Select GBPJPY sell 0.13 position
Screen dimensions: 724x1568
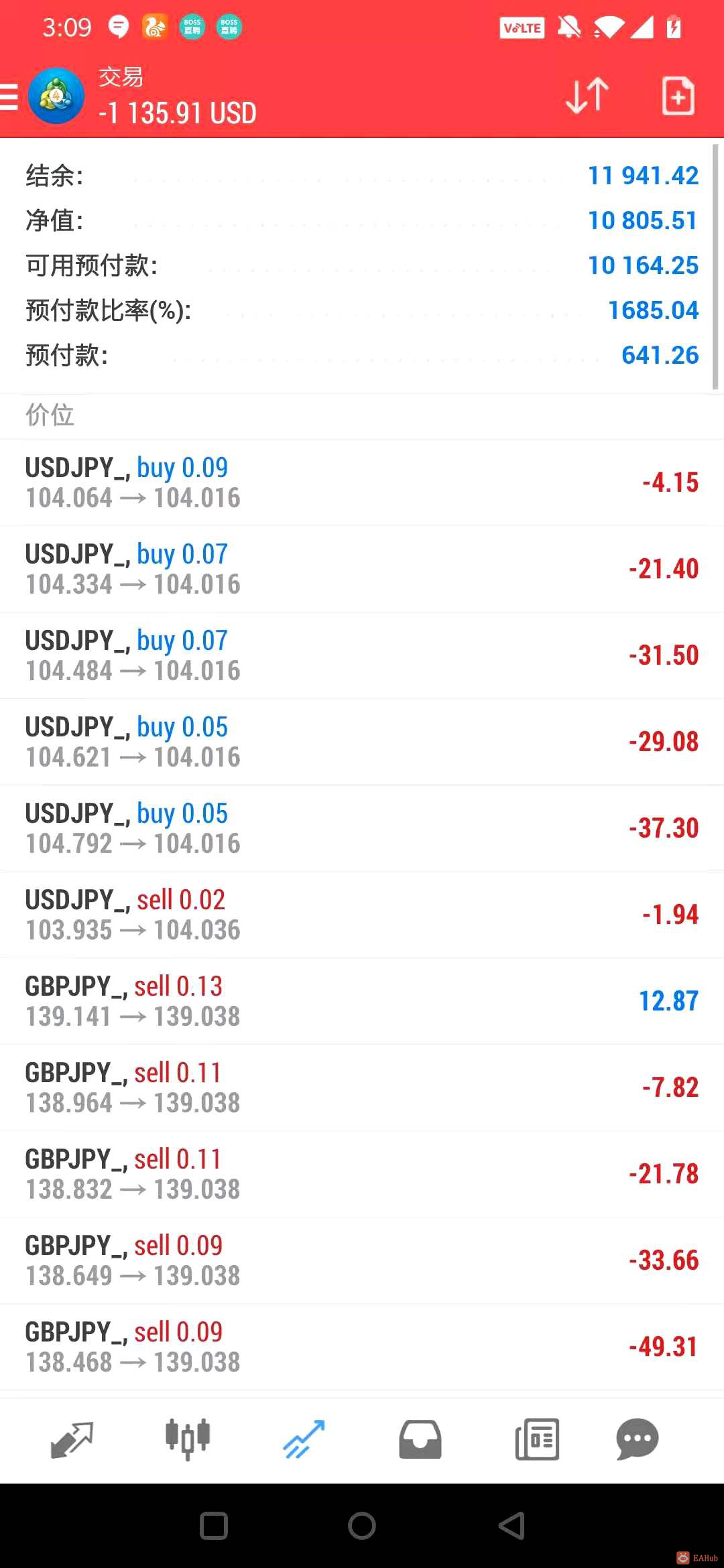(362, 1001)
